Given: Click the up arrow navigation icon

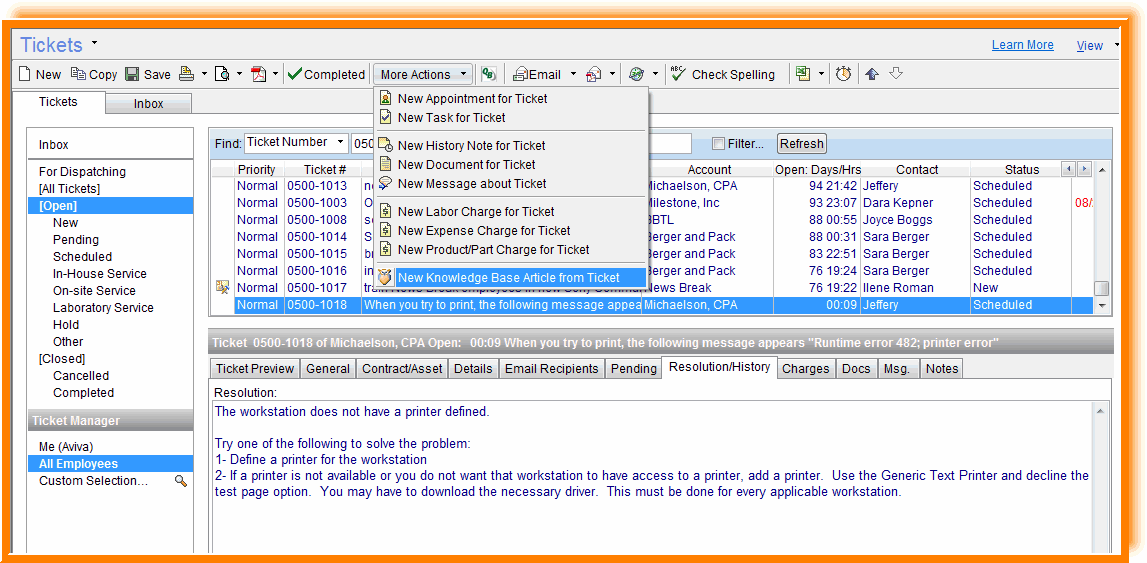Looking at the screenshot, I should tap(872, 74).
